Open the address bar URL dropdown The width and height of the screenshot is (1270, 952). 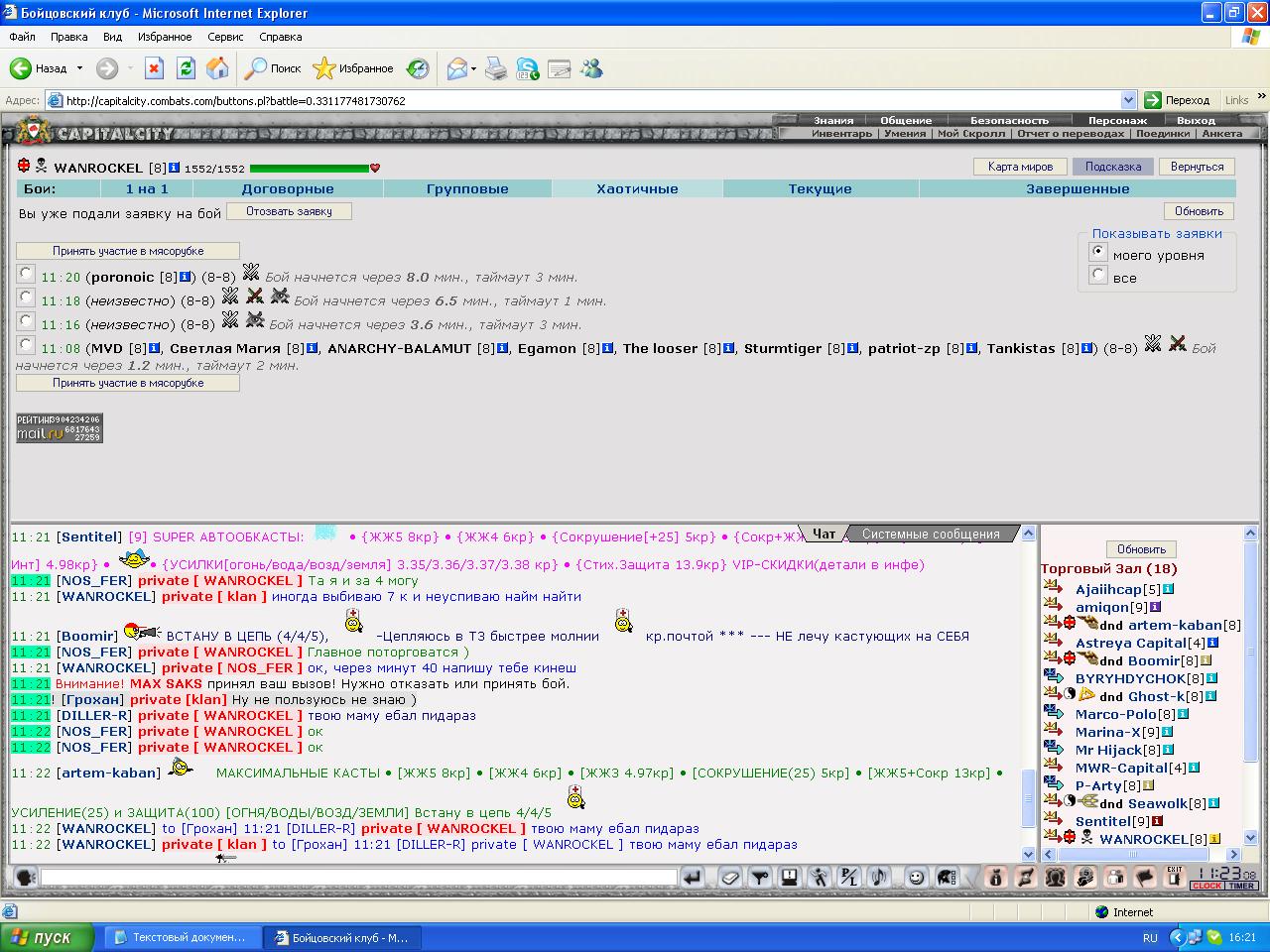(1128, 100)
